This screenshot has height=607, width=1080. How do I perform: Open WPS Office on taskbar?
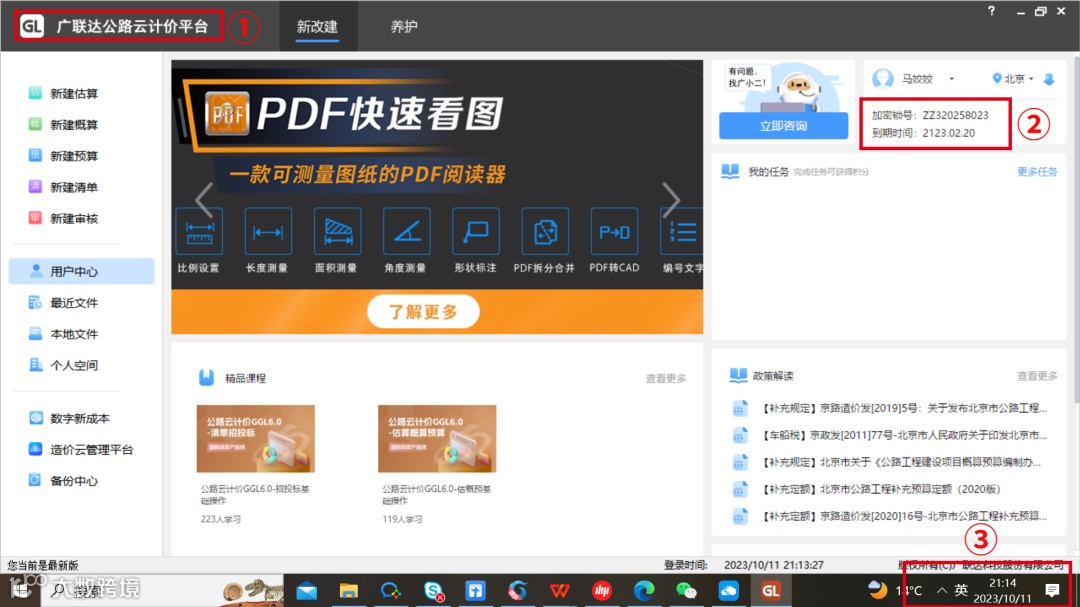(559, 590)
